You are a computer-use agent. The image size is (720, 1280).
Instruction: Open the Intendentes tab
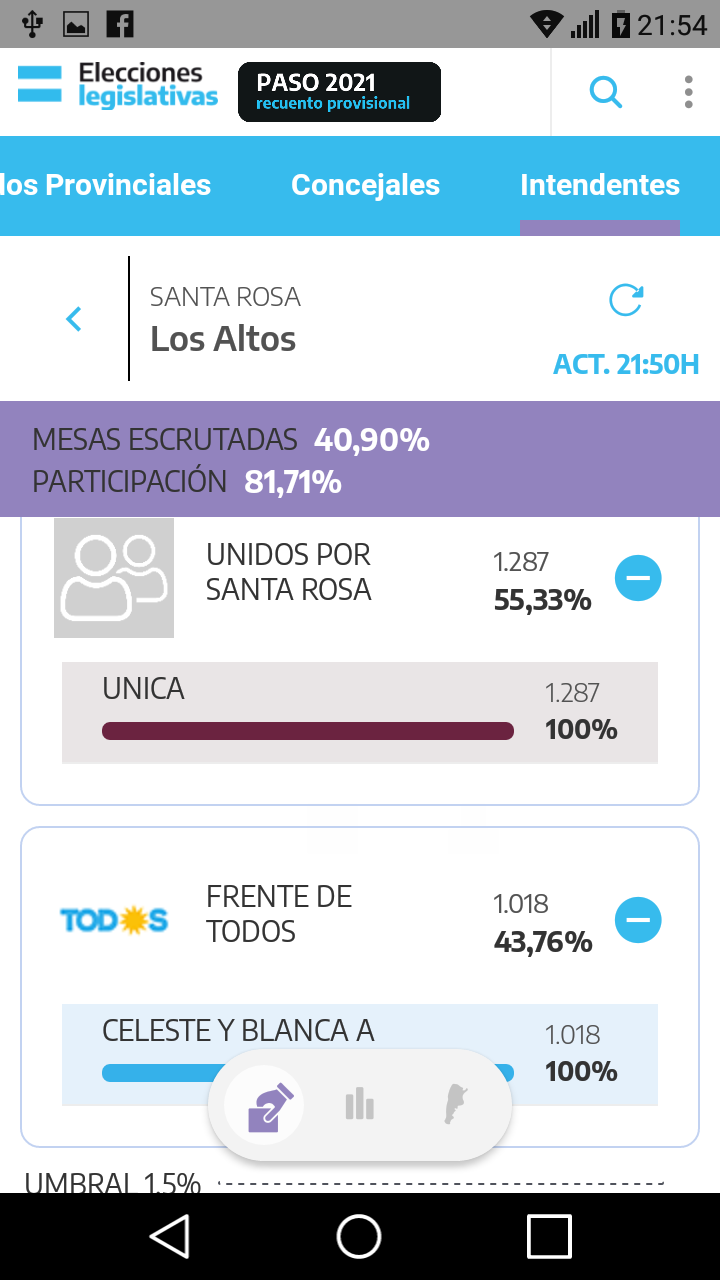600,185
